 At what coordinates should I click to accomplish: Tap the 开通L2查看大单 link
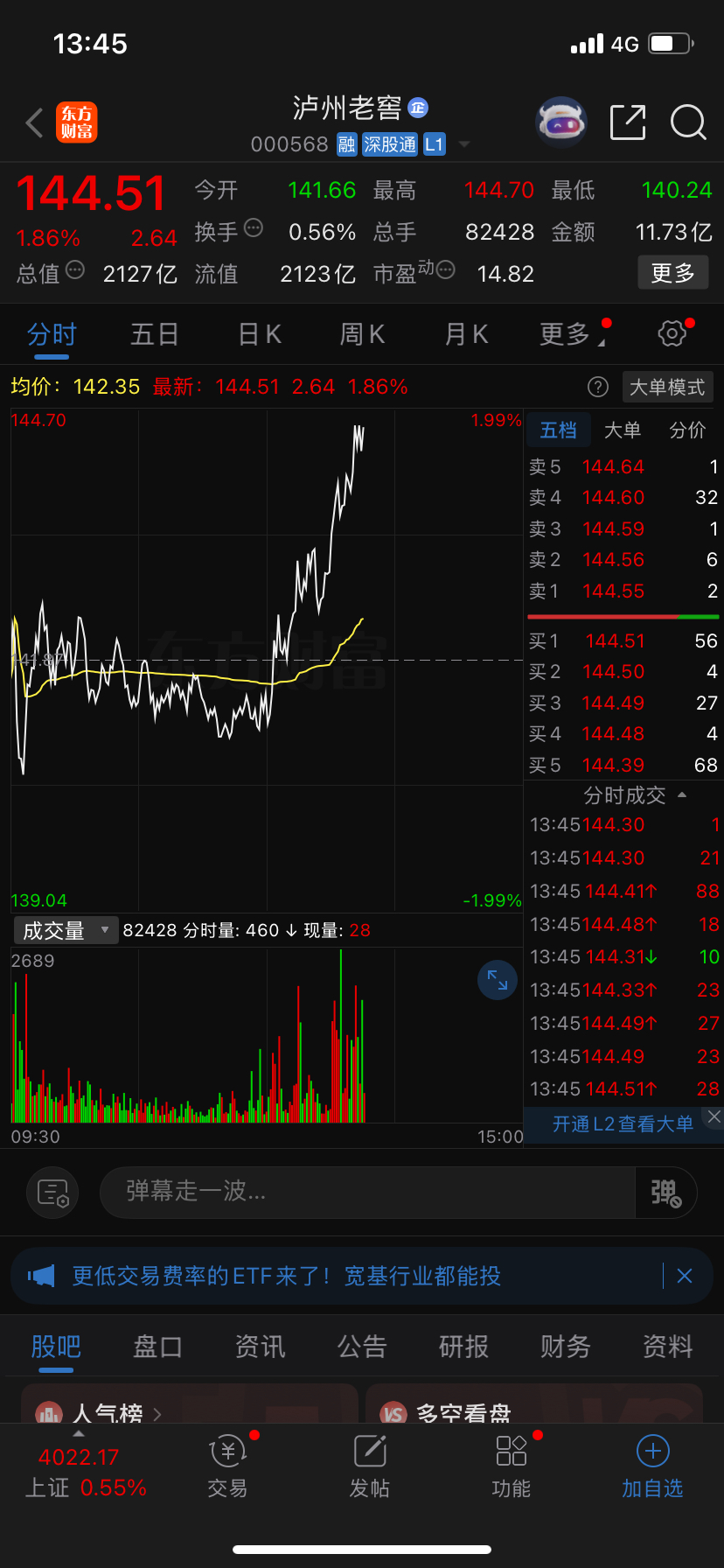(623, 1123)
